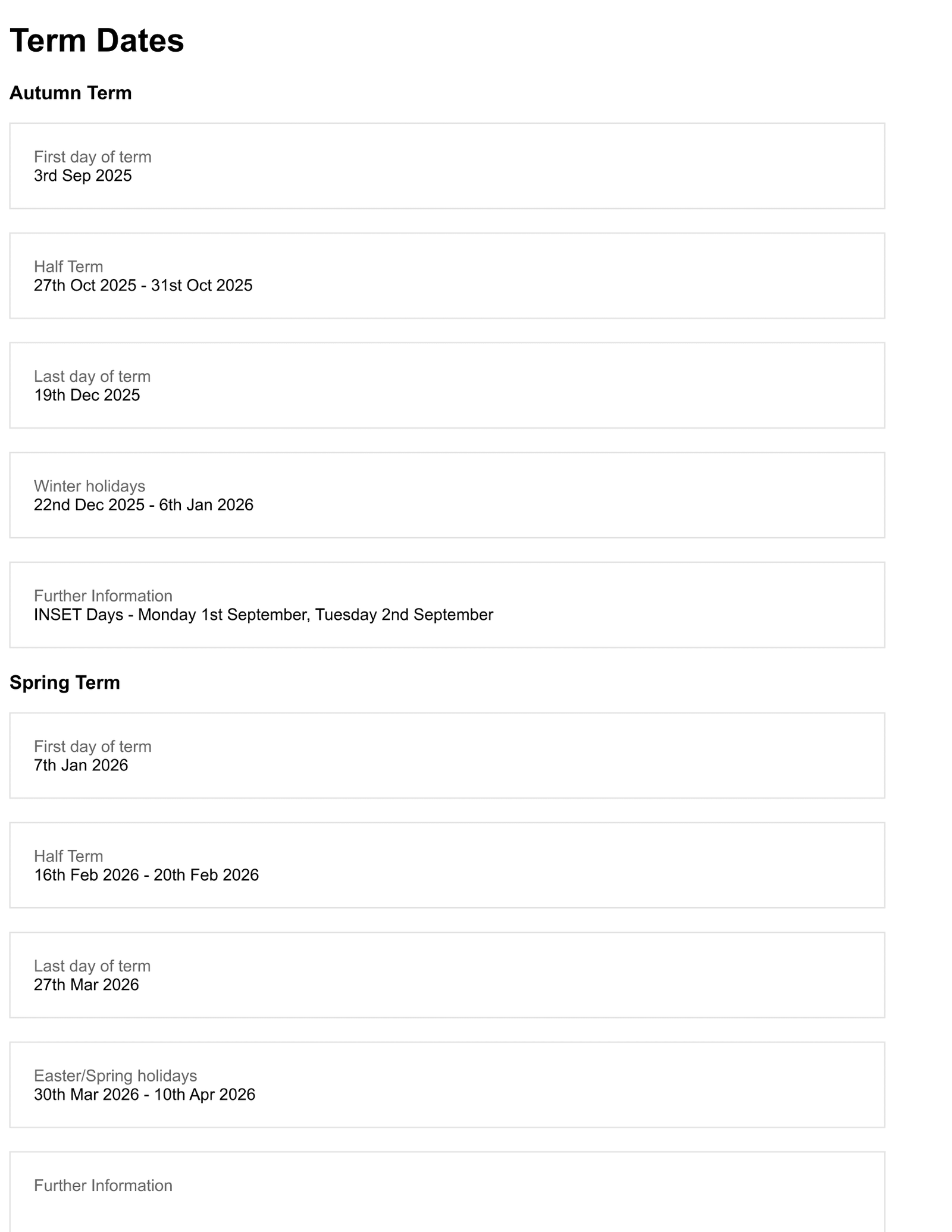Click the 30th Mar 2026 - 10th Apr 2026 range

coord(145,1095)
